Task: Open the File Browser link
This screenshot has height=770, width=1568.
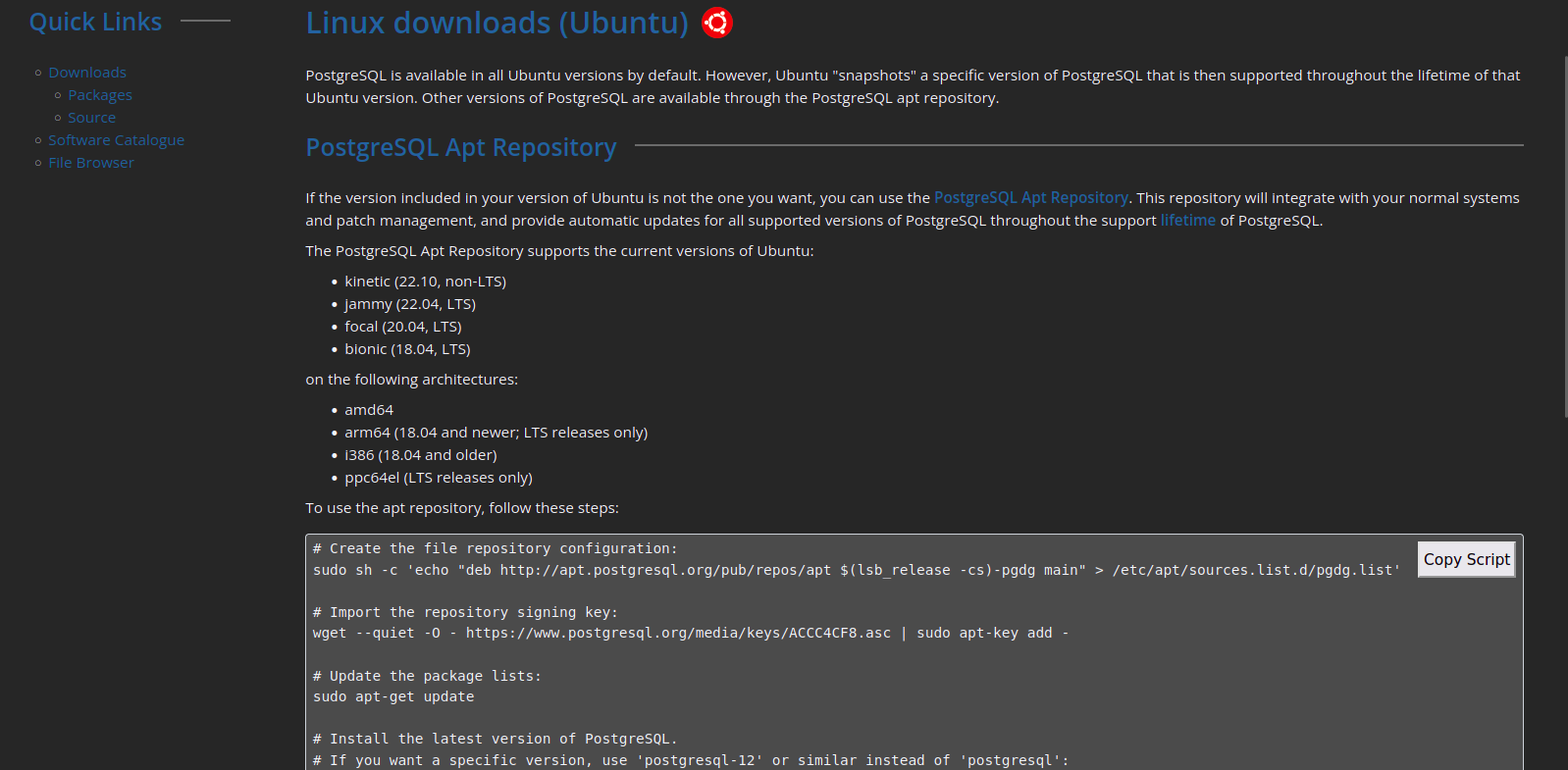Action: click(x=91, y=163)
